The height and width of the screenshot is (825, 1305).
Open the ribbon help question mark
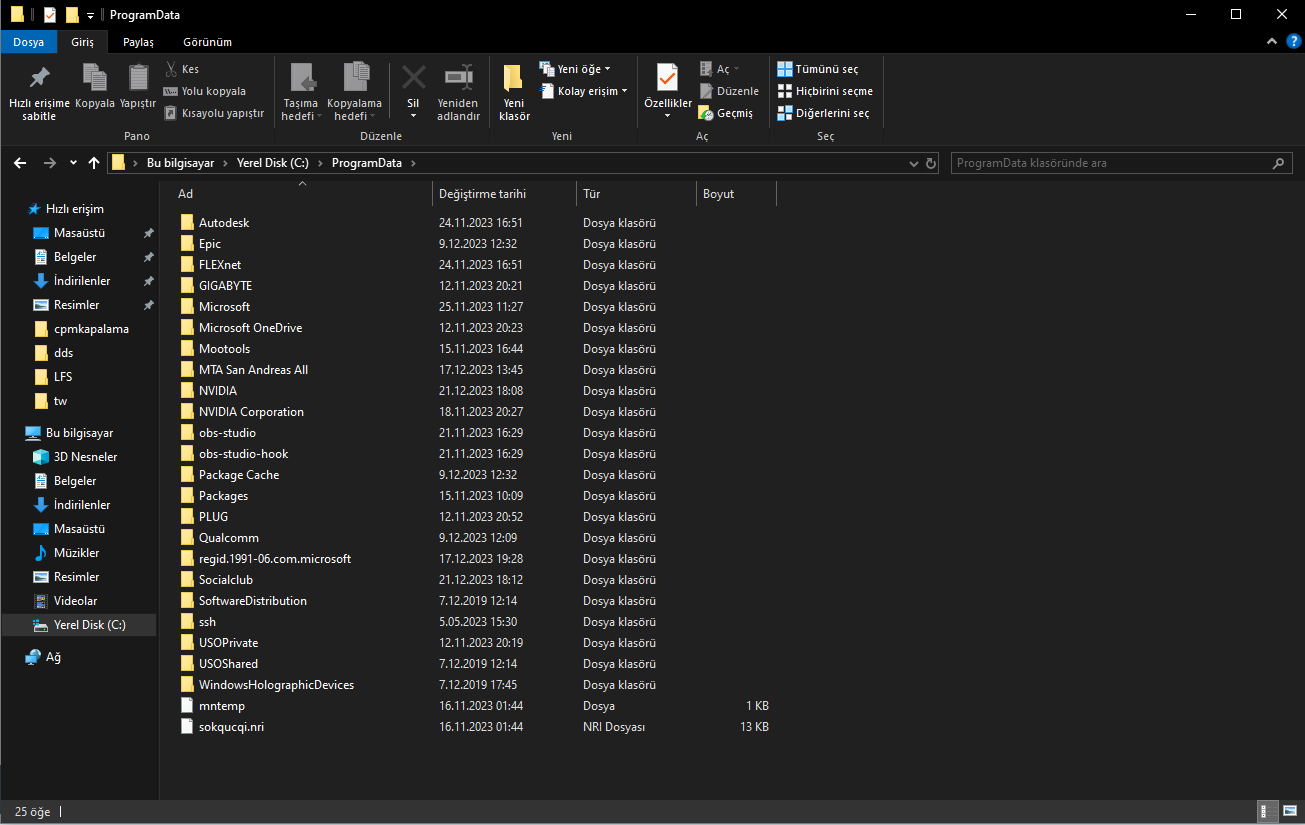coord(1293,41)
